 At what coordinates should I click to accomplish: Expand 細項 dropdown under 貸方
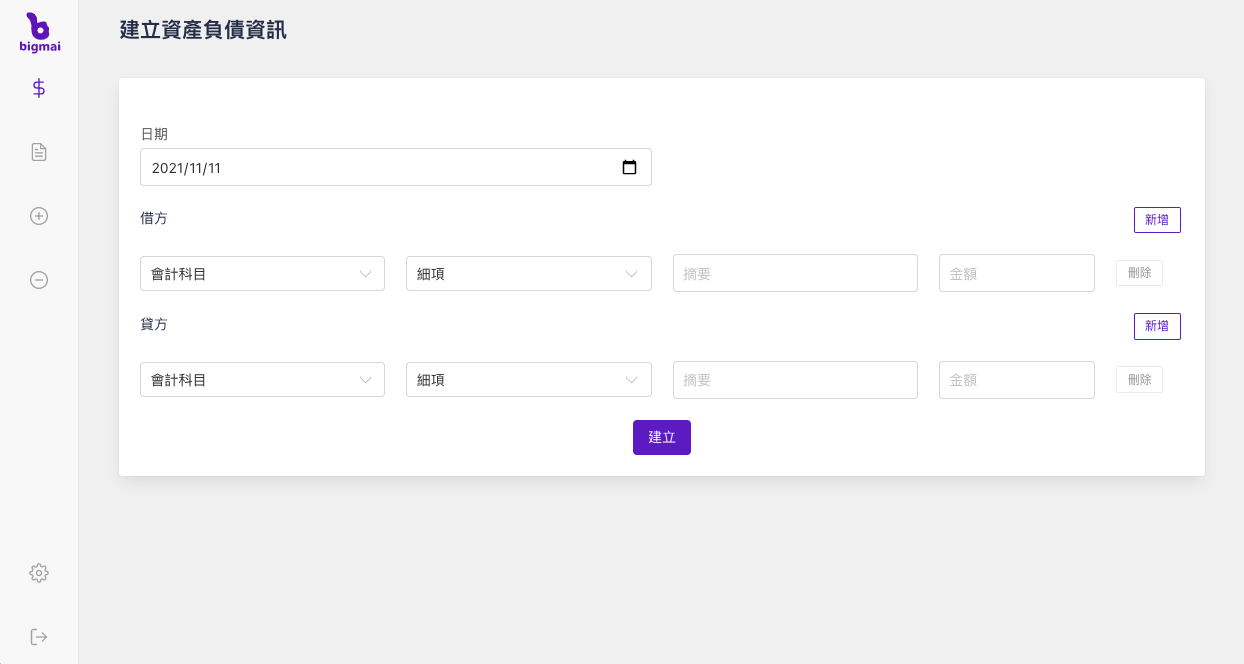(528, 380)
